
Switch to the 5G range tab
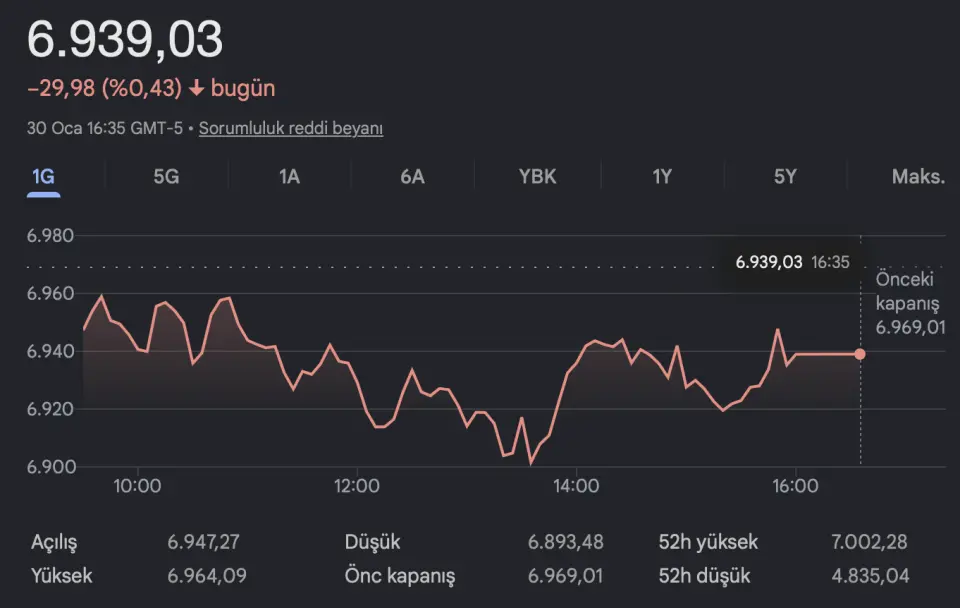[x=166, y=177]
